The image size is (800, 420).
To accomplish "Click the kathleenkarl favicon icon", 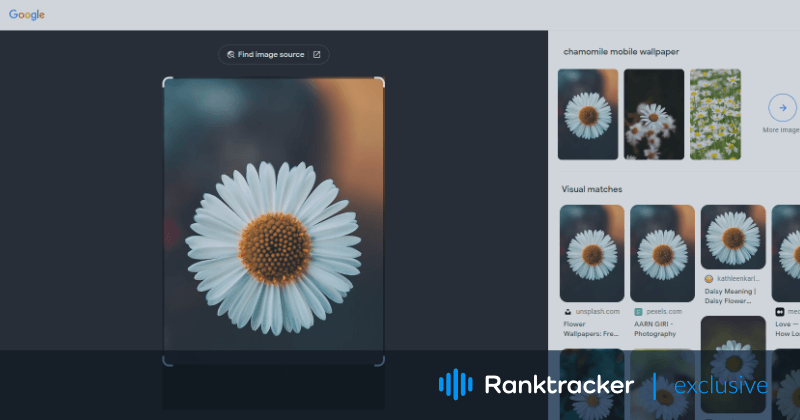I will point(709,279).
